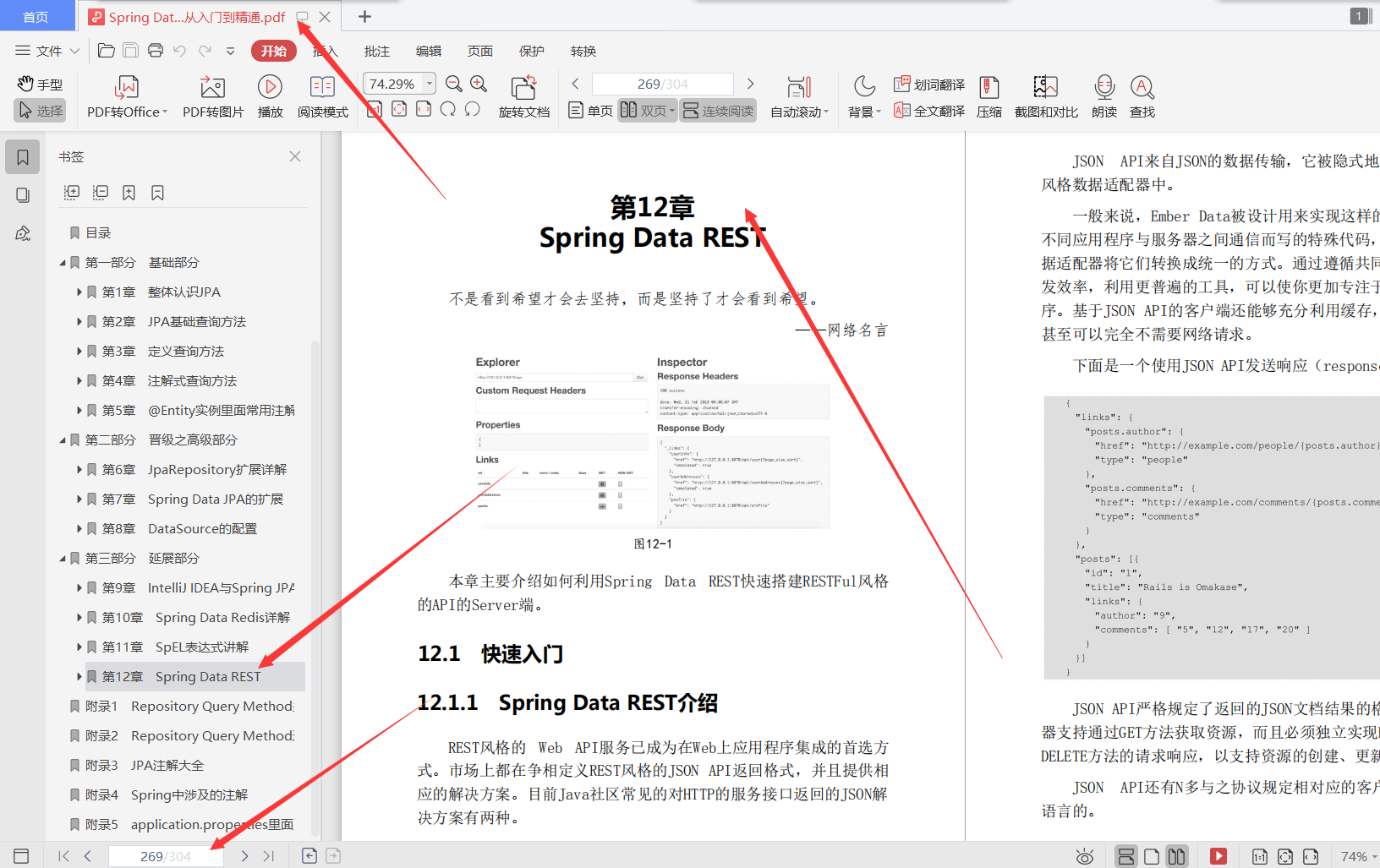Screen dimensions: 1380x868
Task: Start read aloud (朗读)
Action: [x=1104, y=97]
